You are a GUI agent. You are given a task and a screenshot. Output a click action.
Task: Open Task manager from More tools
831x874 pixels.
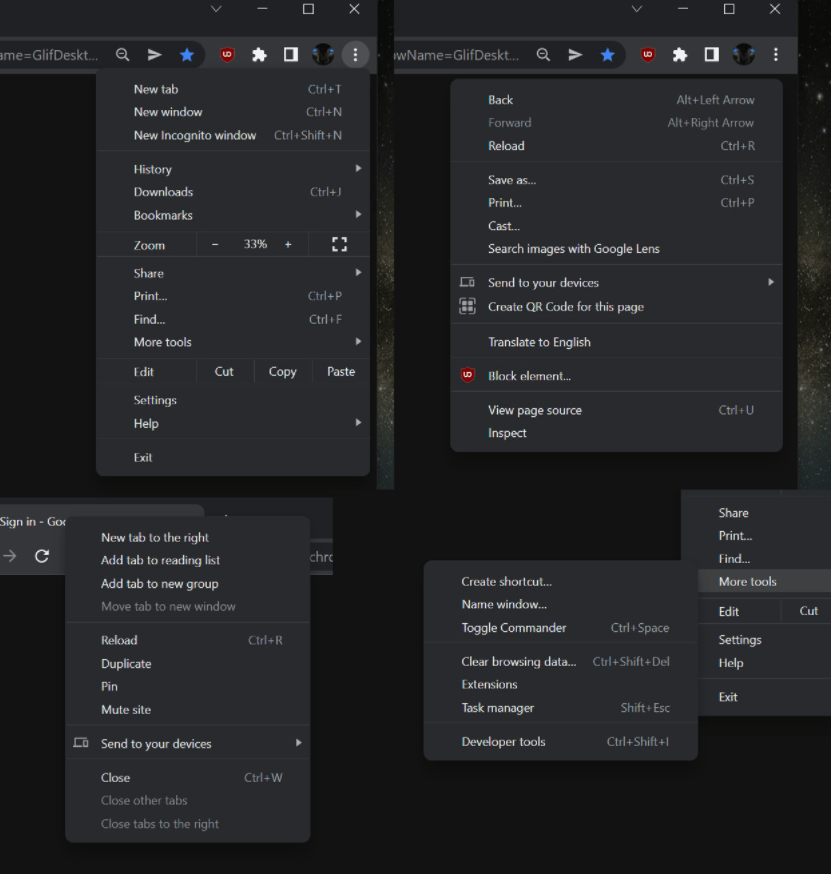click(x=498, y=708)
